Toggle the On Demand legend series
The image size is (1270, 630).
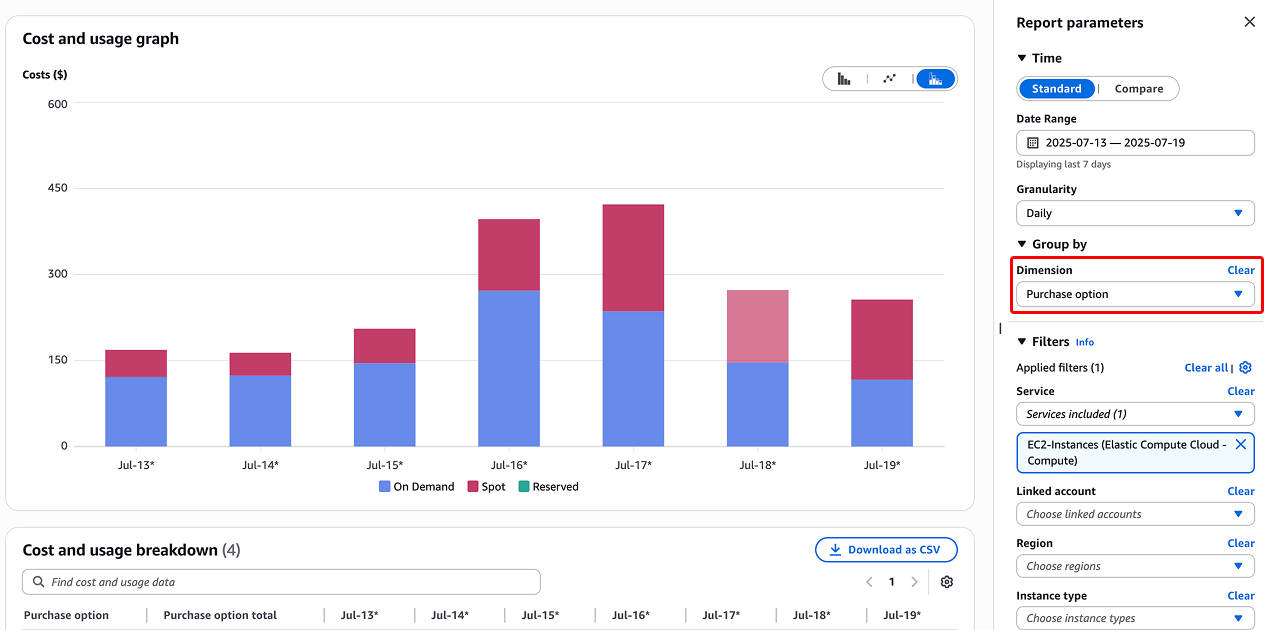[x=416, y=487]
